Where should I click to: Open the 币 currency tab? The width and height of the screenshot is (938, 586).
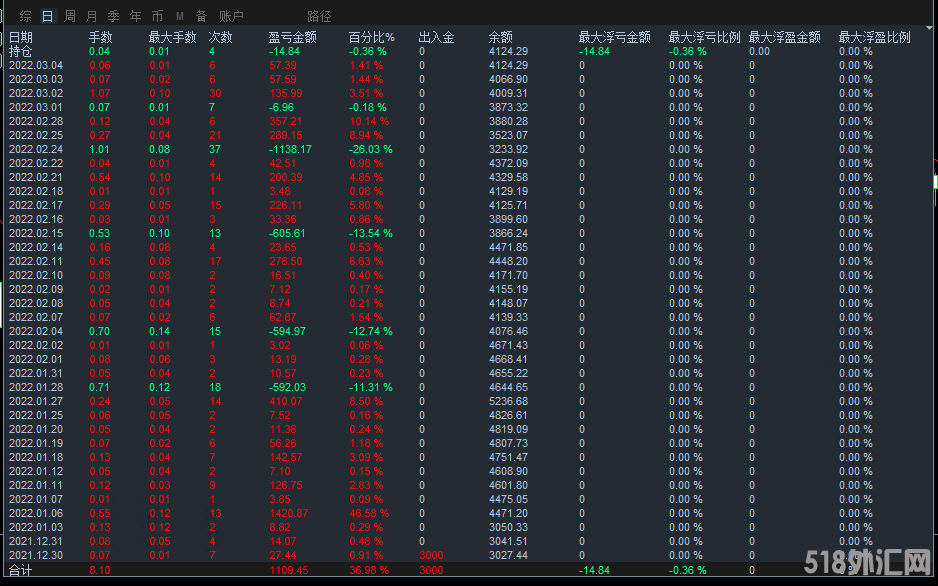tap(157, 16)
